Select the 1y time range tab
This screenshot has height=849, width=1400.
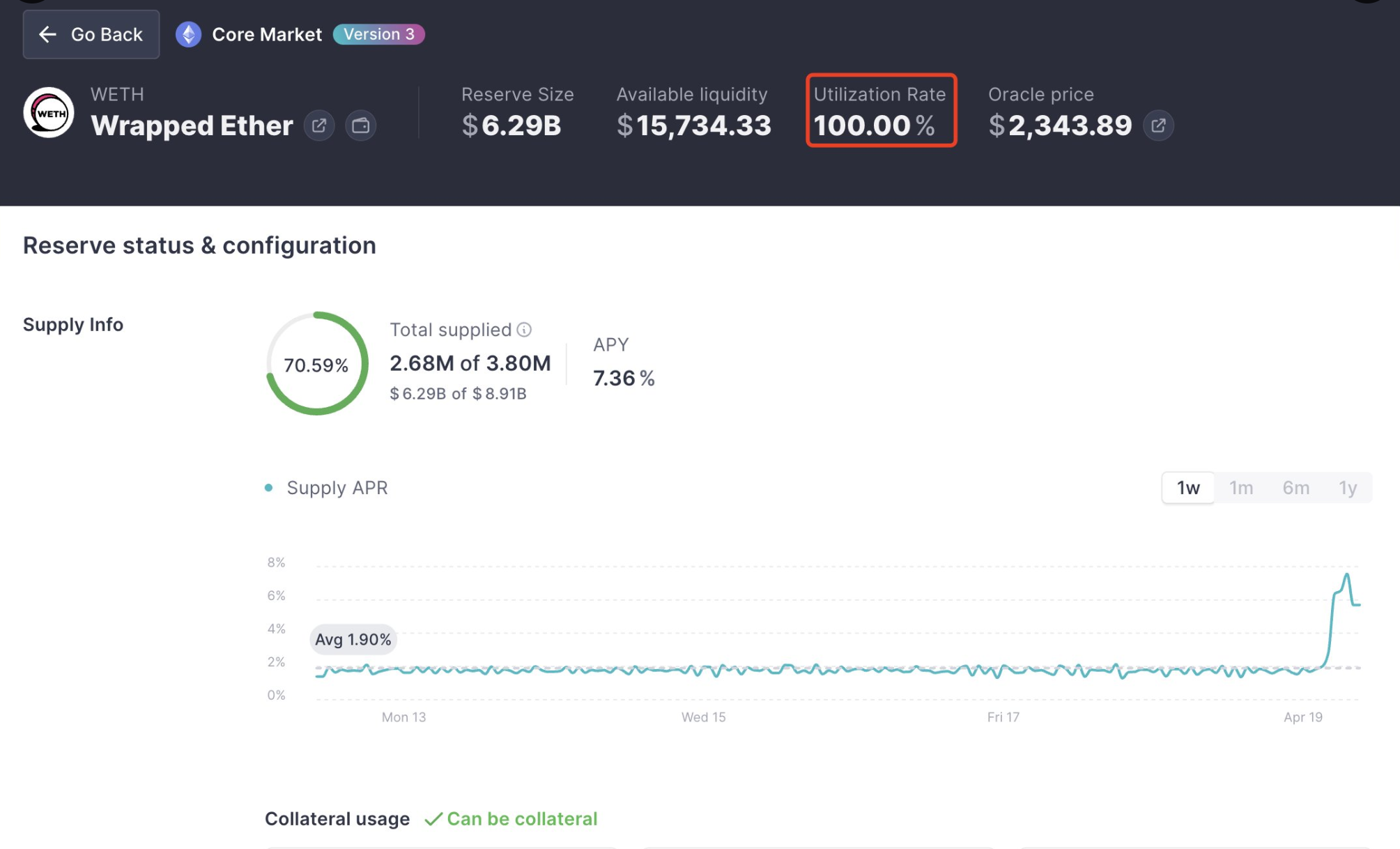[1347, 488]
